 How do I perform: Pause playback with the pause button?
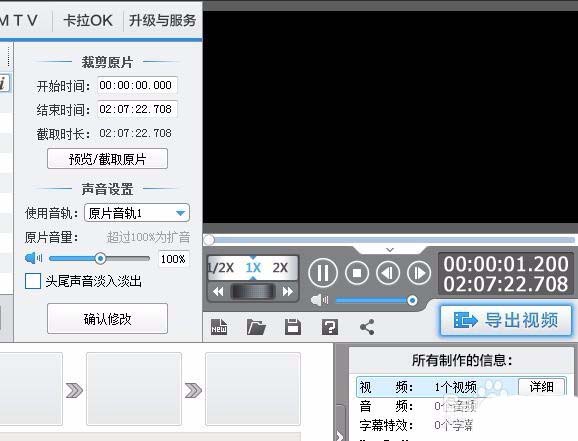(x=323, y=273)
